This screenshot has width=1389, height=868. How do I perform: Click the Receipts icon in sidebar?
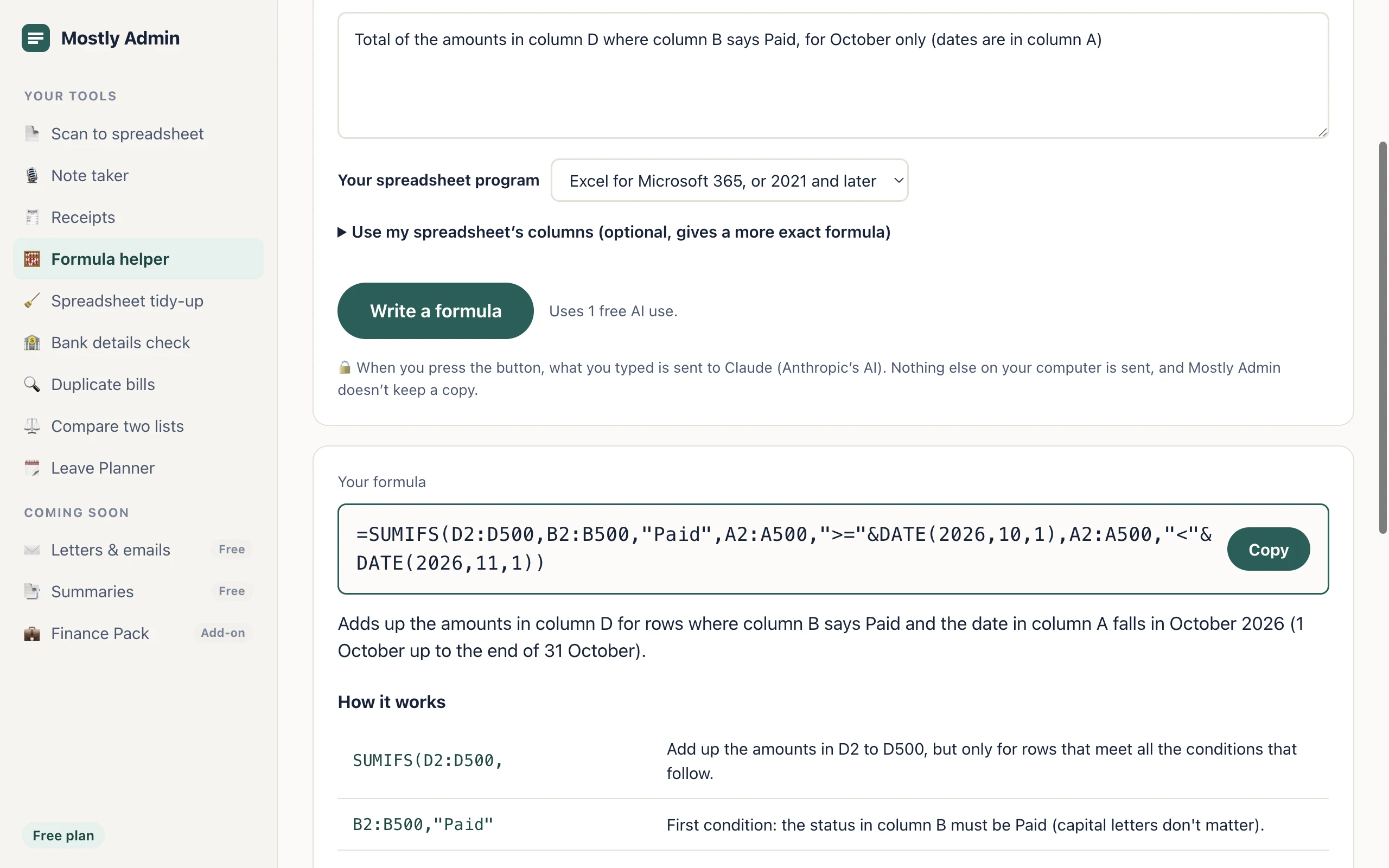32,218
